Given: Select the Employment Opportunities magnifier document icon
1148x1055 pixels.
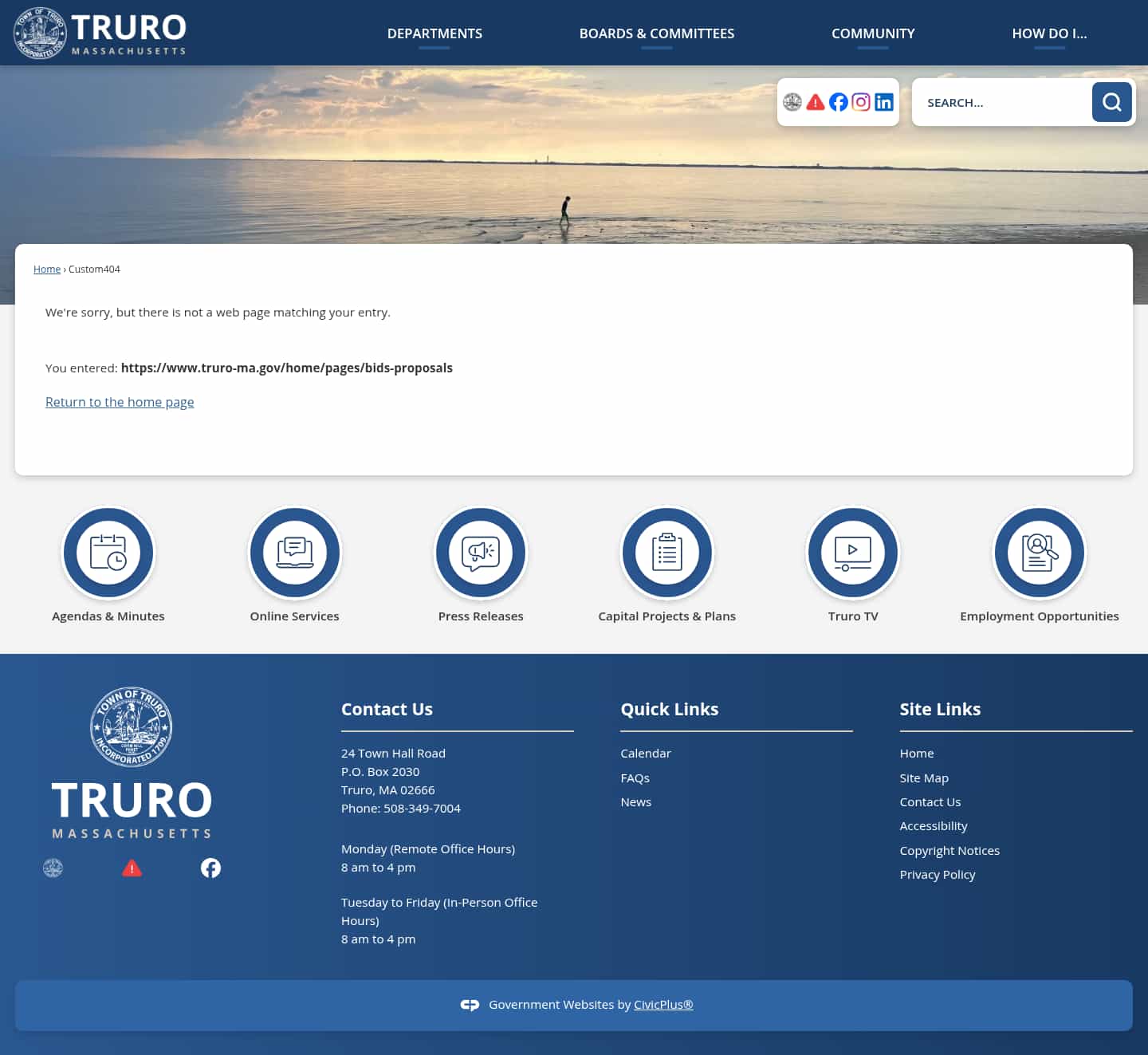Looking at the screenshot, I should click(1039, 553).
